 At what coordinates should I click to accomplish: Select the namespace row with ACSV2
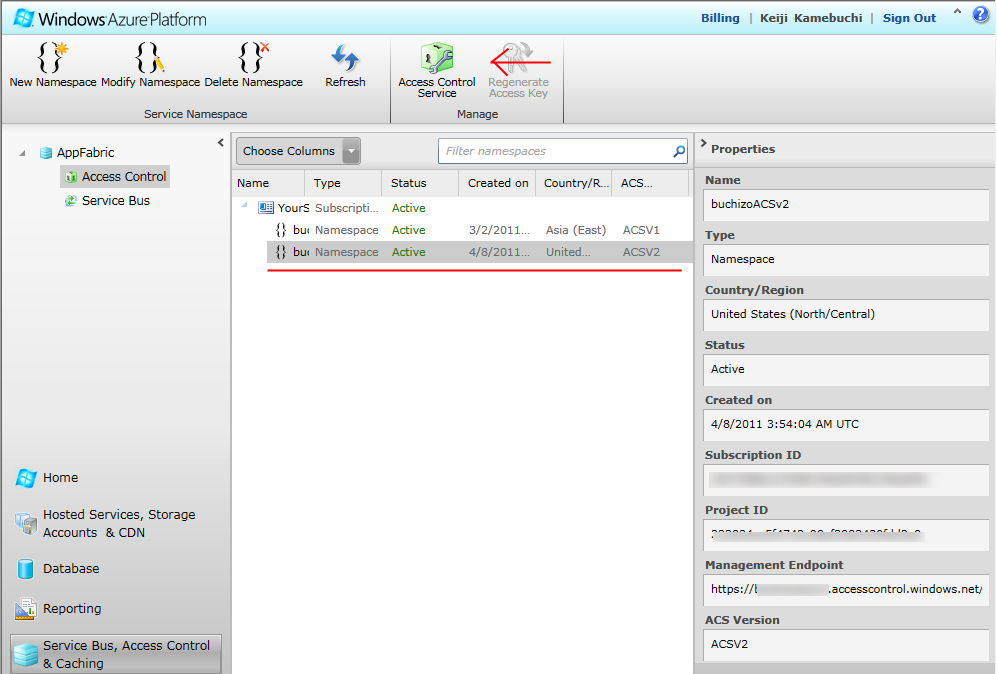tap(479, 252)
